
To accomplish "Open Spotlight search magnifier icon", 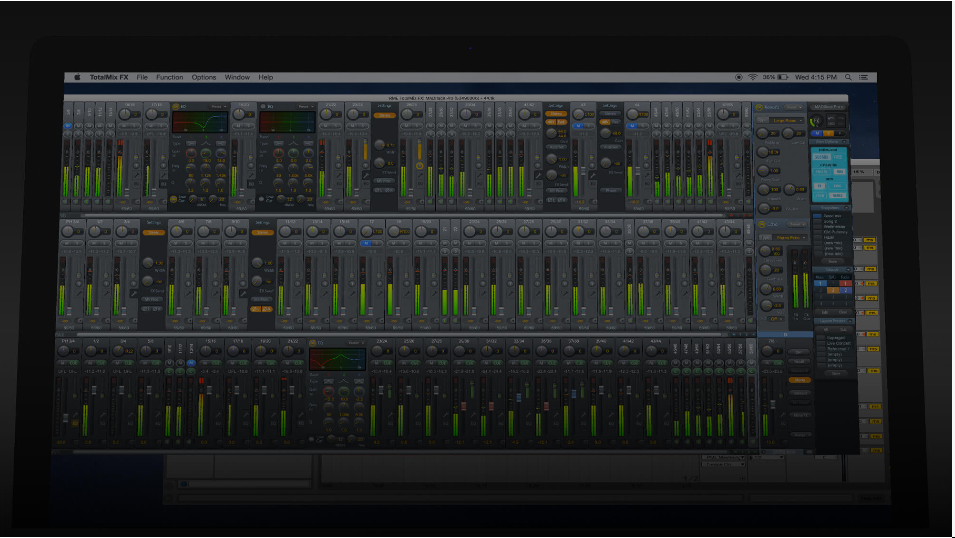I will click(848, 77).
